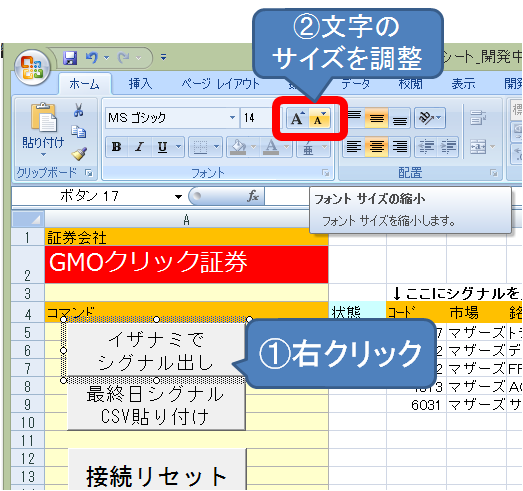Screen dimensions: 523x491
Task: Click the イザナミで シグナル出し button
Action: click(x=156, y=350)
